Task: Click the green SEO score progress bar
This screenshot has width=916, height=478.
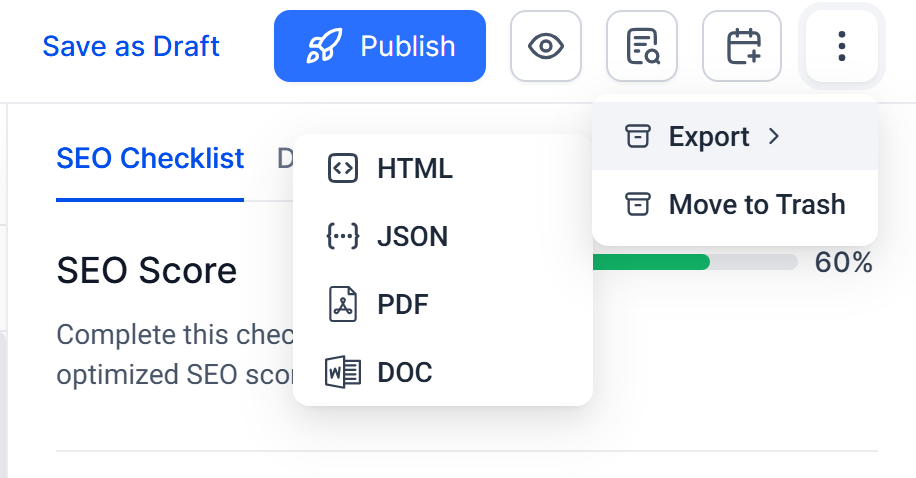Action: click(651, 262)
